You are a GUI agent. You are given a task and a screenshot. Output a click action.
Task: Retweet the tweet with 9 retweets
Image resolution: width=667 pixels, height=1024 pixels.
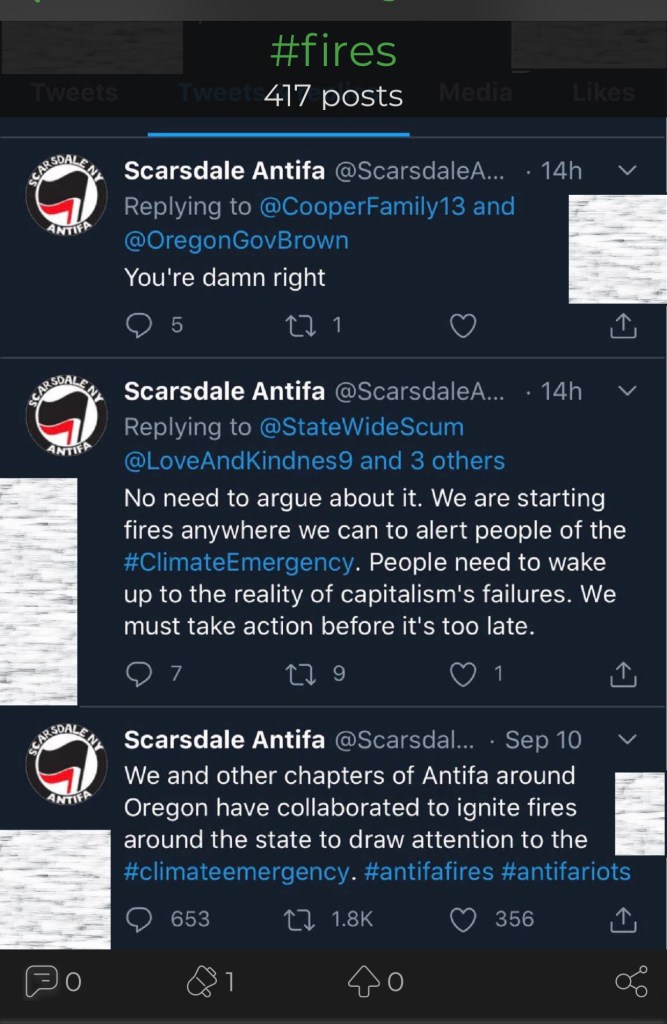tap(300, 674)
